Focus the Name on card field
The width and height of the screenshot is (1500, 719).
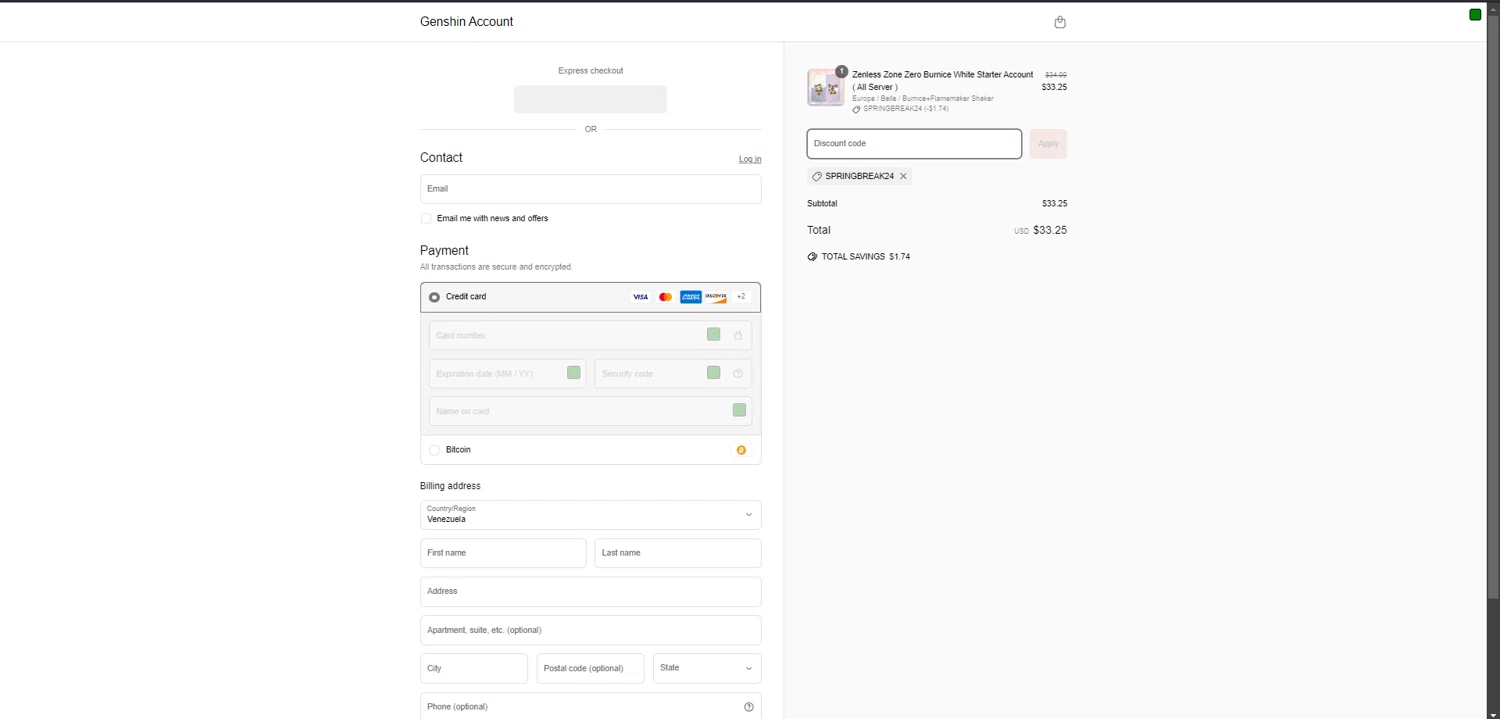(x=590, y=412)
